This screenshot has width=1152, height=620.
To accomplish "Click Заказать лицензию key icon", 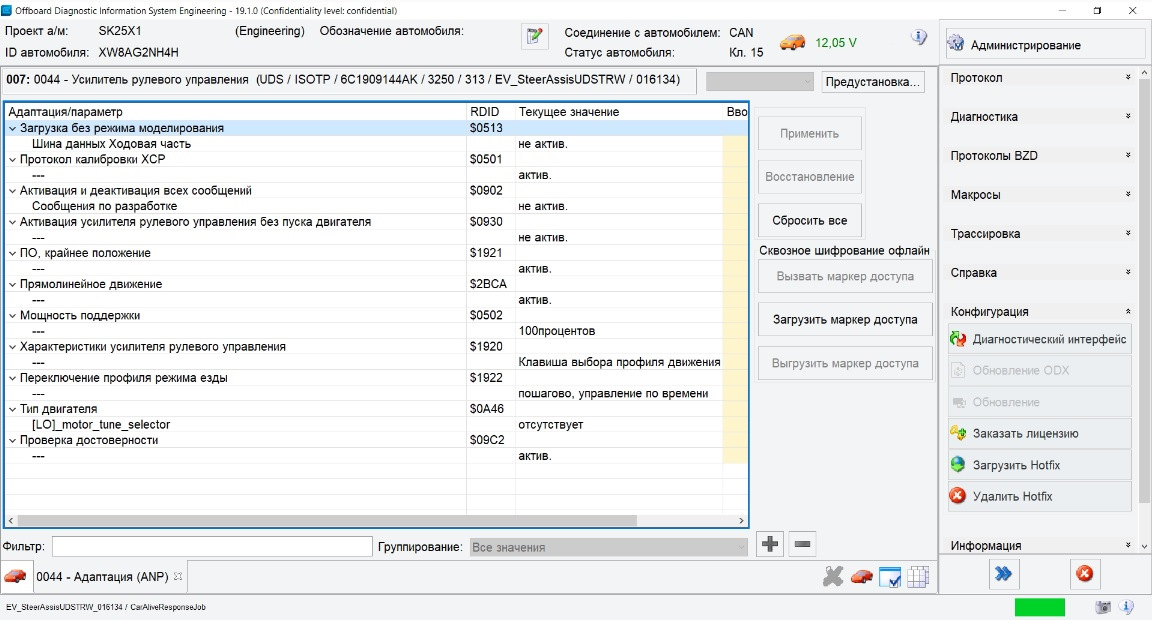I will (957, 433).
